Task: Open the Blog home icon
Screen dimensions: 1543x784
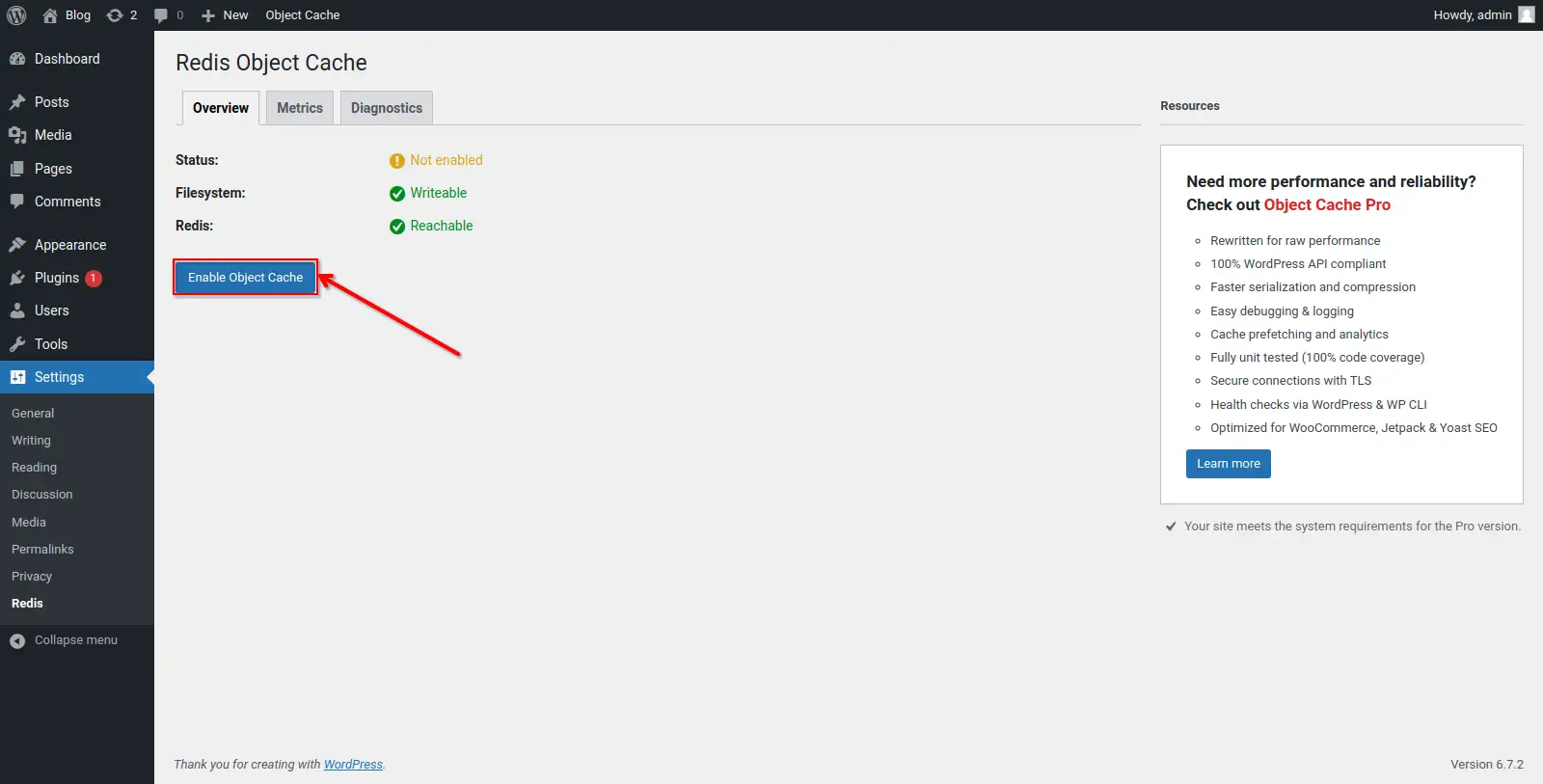Action: pos(50,15)
